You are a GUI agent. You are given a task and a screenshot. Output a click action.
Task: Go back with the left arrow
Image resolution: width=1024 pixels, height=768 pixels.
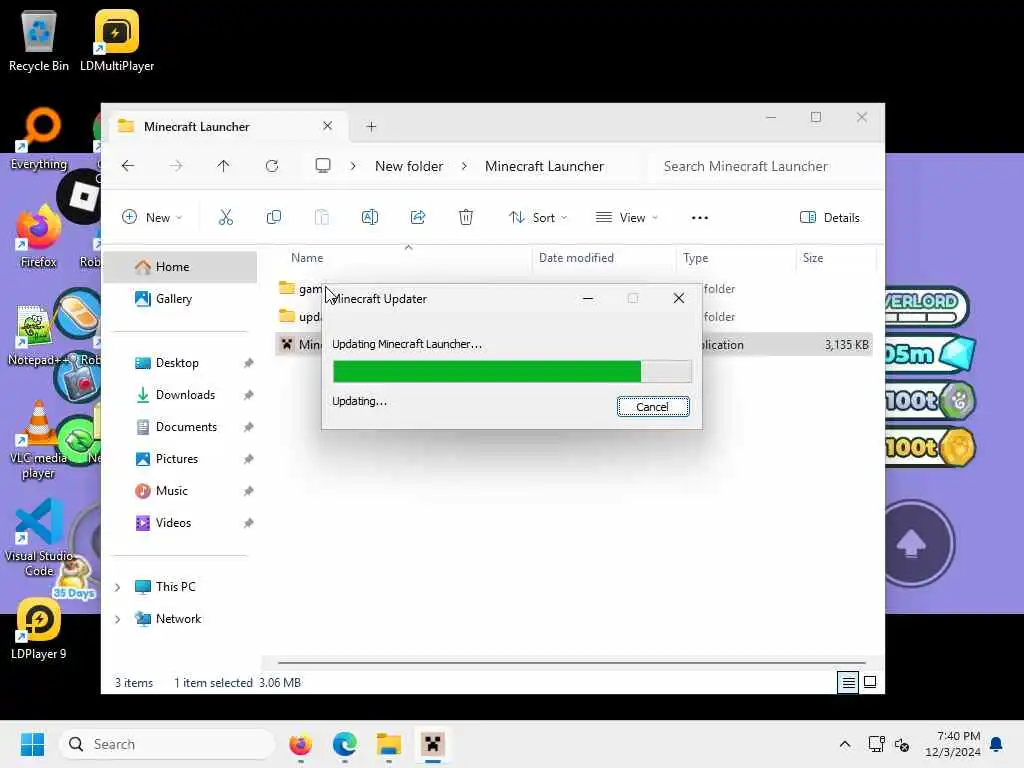(x=128, y=166)
